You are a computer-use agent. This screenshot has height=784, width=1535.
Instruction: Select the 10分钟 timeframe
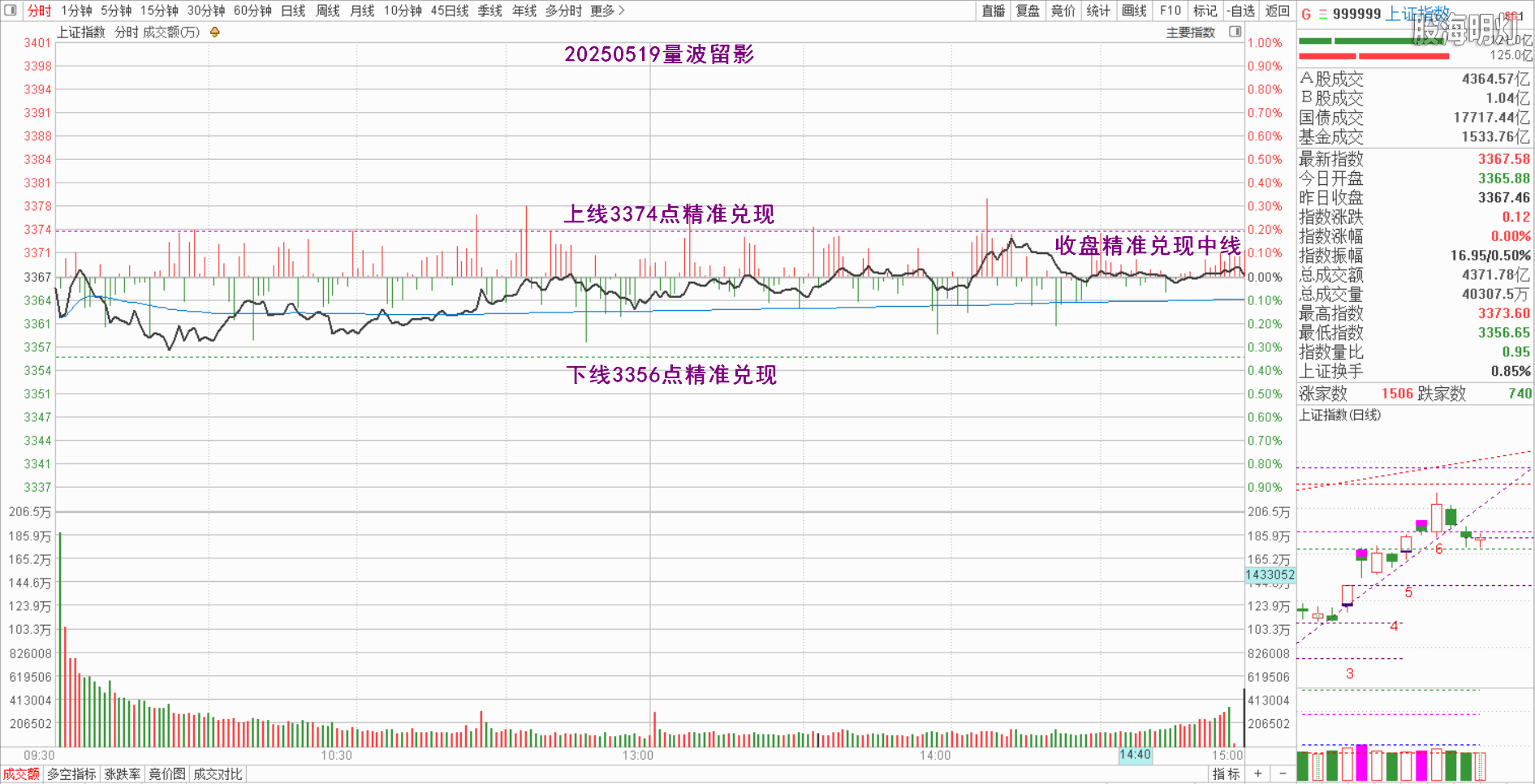tap(403, 11)
